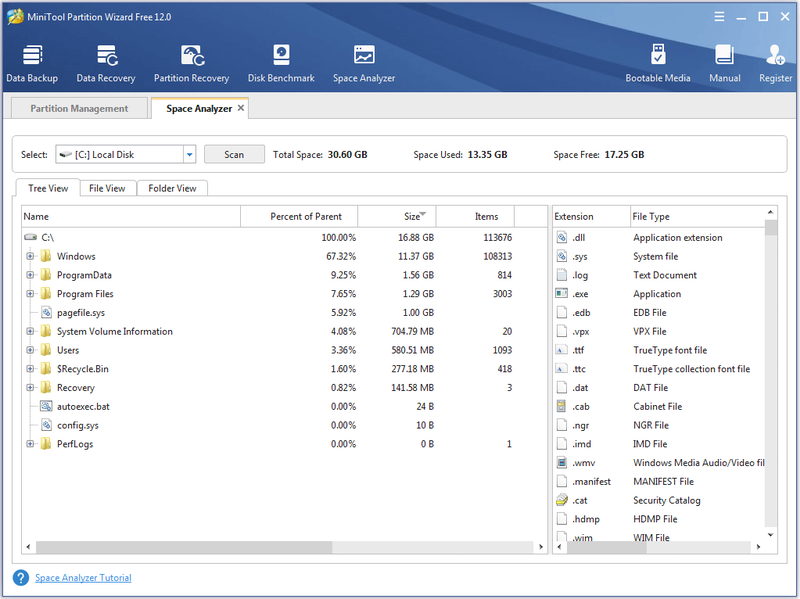Open Partition Recovery tool
Screen dimensions: 800x599
(x=191, y=63)
